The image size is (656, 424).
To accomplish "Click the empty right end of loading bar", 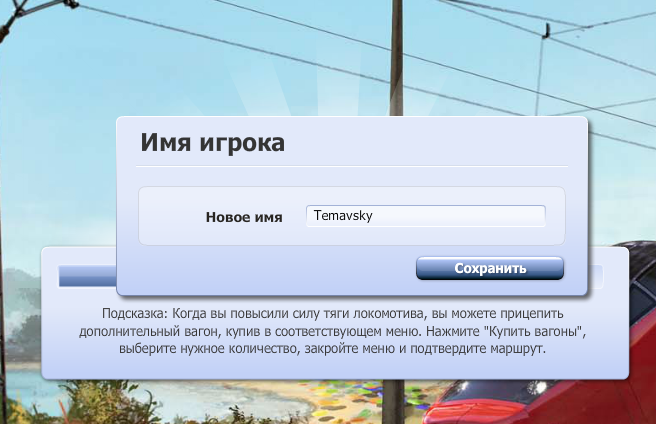I will pos(595,277).
